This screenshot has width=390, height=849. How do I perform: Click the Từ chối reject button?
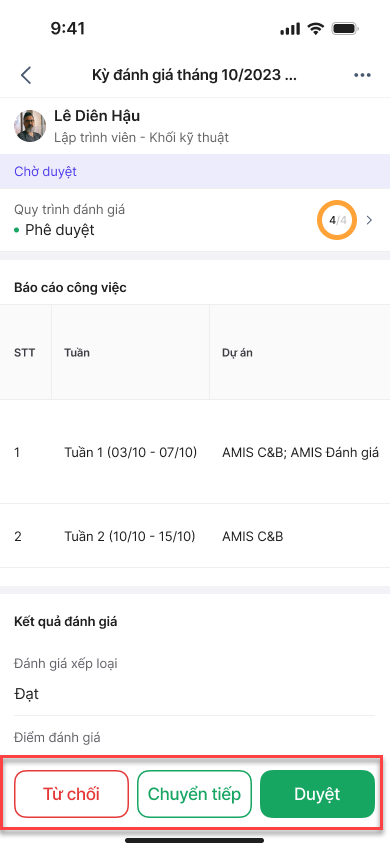[72, 794]
